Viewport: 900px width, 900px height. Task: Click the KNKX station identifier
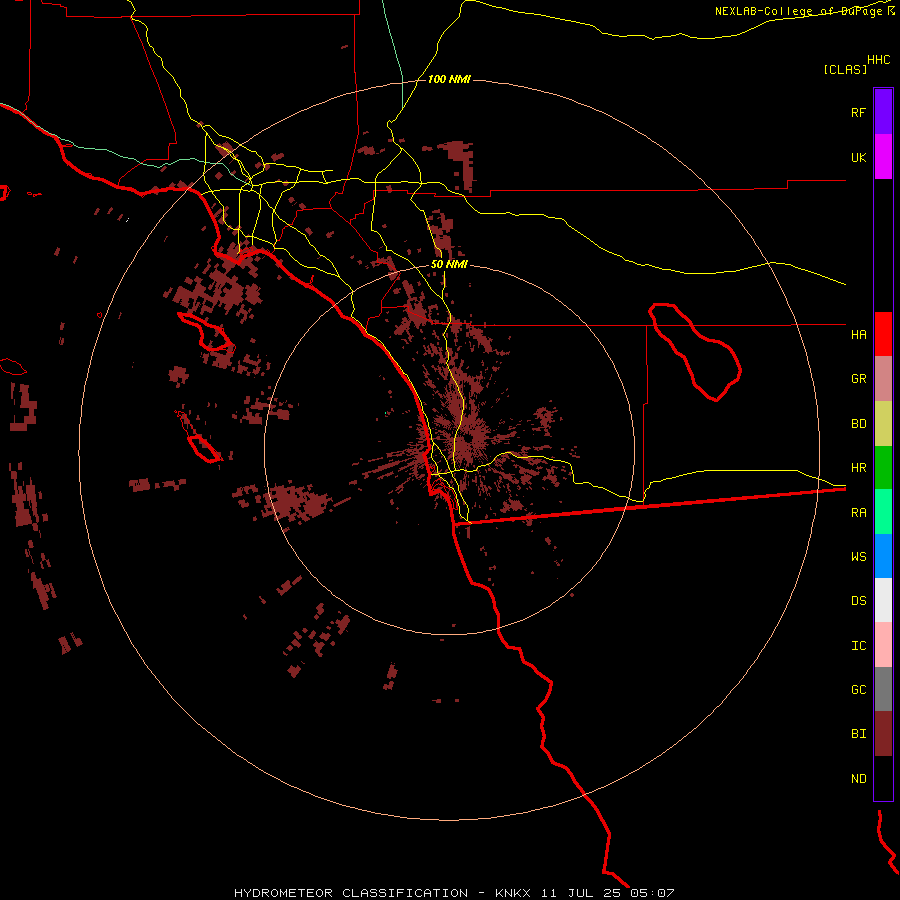[513, 893]
